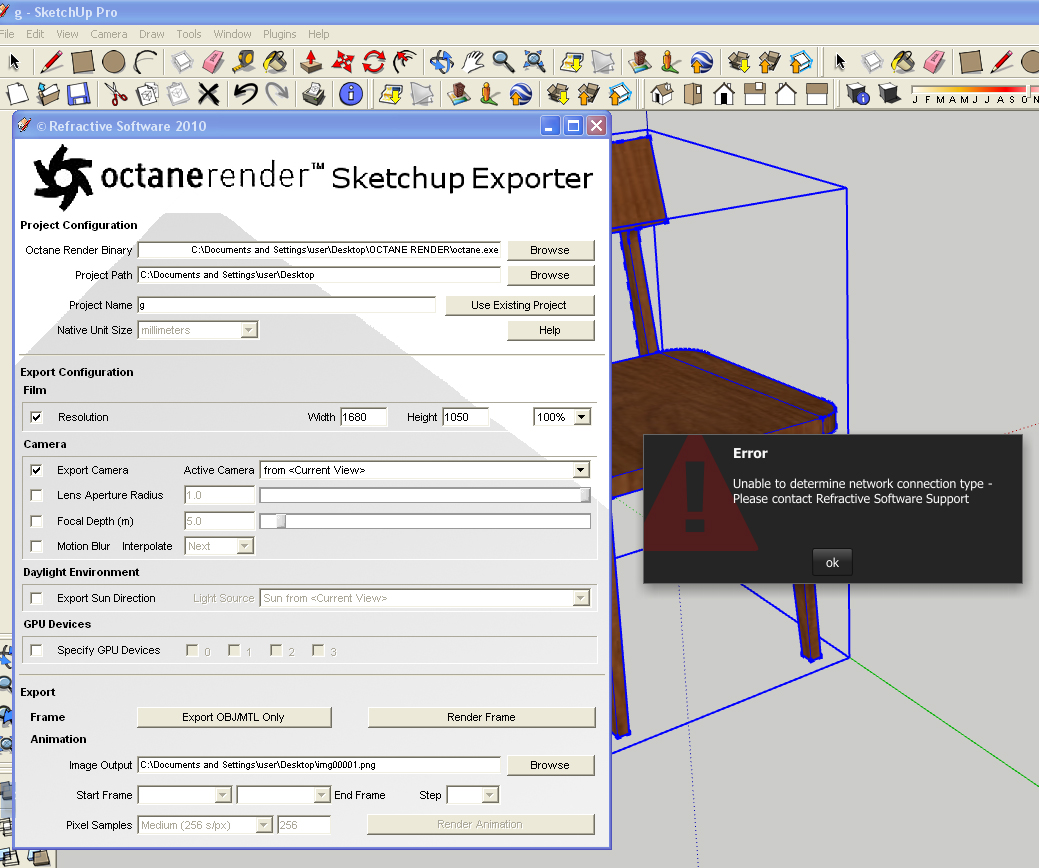1039x868 pixels.
Task: Open the Draw menu
Action: coord(152,34)
